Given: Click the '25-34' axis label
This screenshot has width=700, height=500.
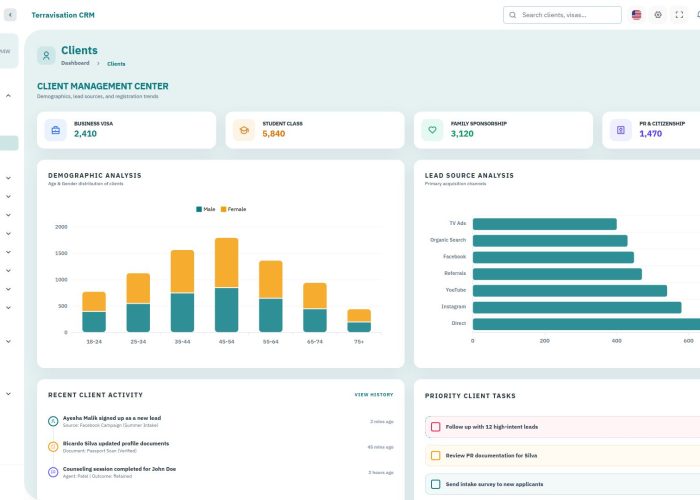Looking at the screenshot, I should pyautogui.click(x=138, y=342).
